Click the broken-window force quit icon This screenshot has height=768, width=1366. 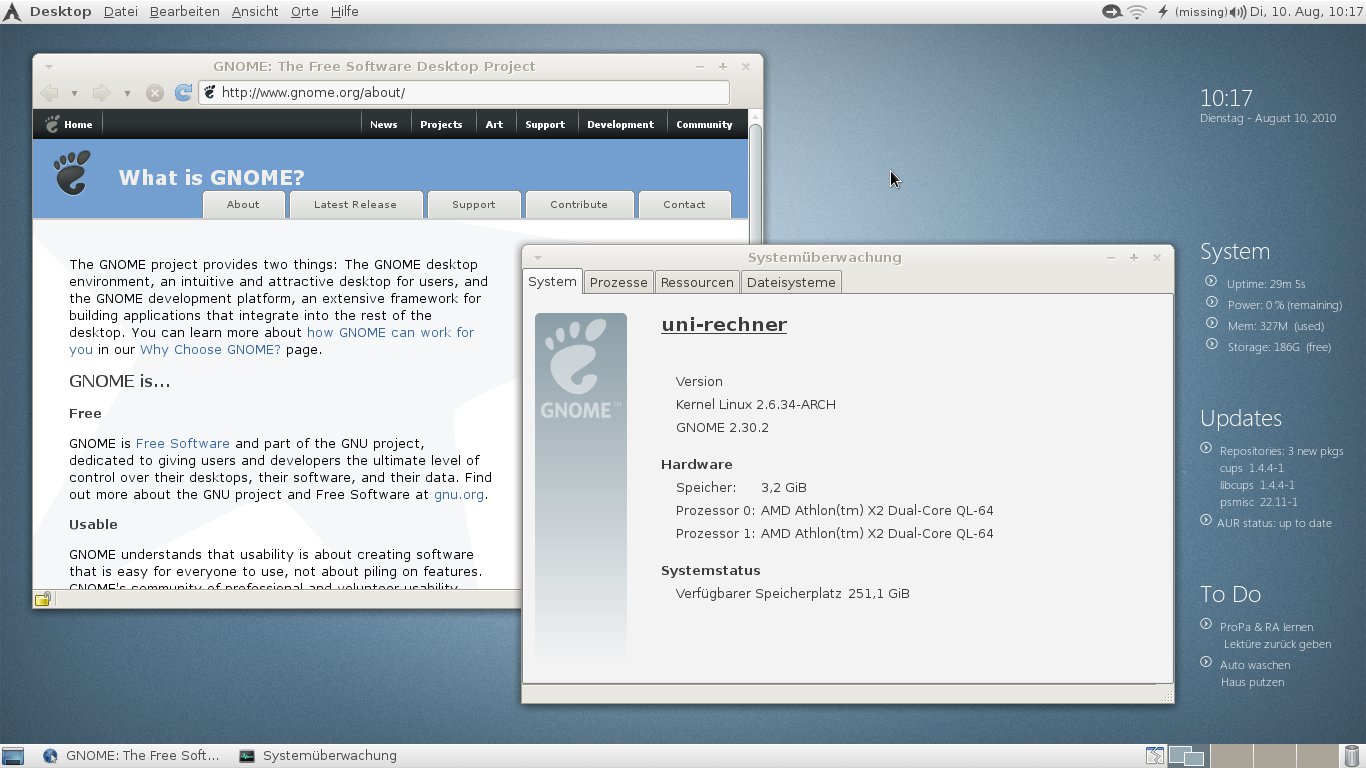point(1155,756)
